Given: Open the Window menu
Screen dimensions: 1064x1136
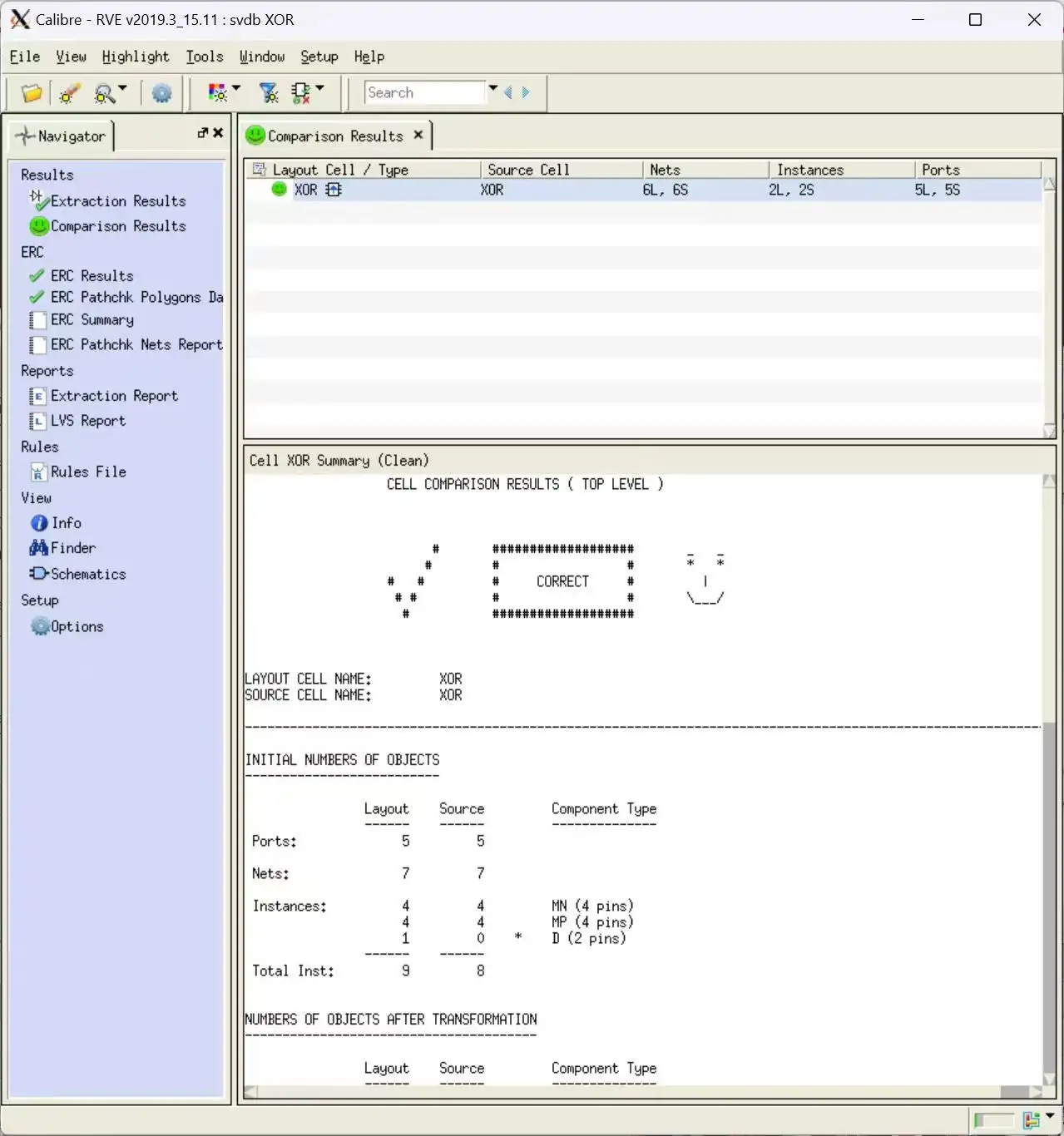Looking at the screenshot, I should tap(262, 57).
